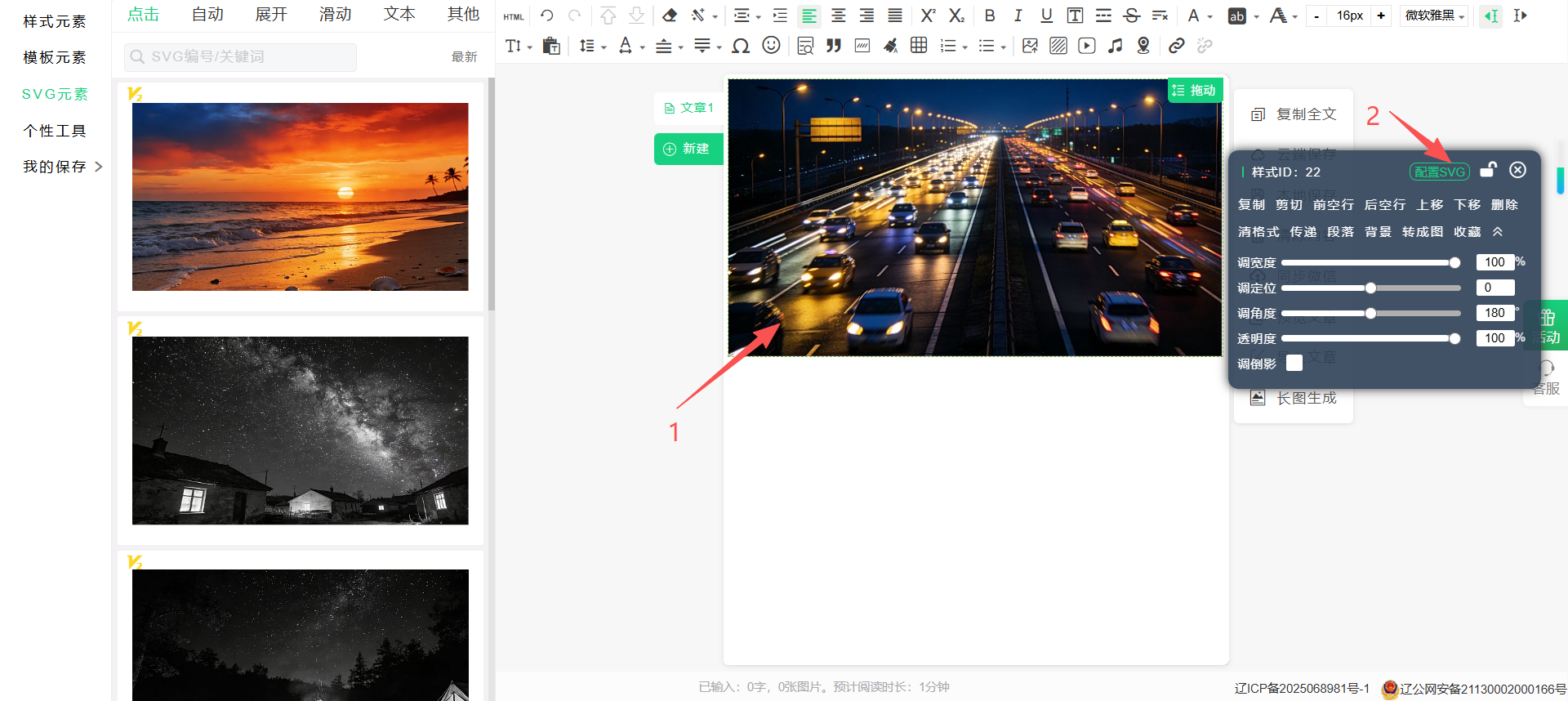
Task: Click the hyperlink chain icon
Action: pos(1176,46)
